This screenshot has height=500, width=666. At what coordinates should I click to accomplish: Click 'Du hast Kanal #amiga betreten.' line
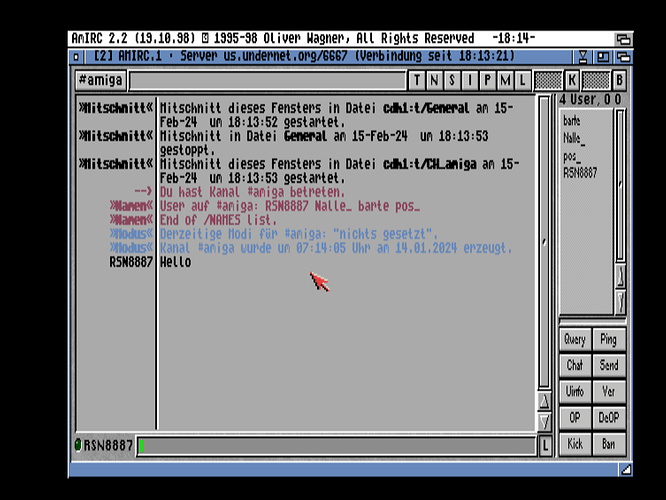point(252,192)
